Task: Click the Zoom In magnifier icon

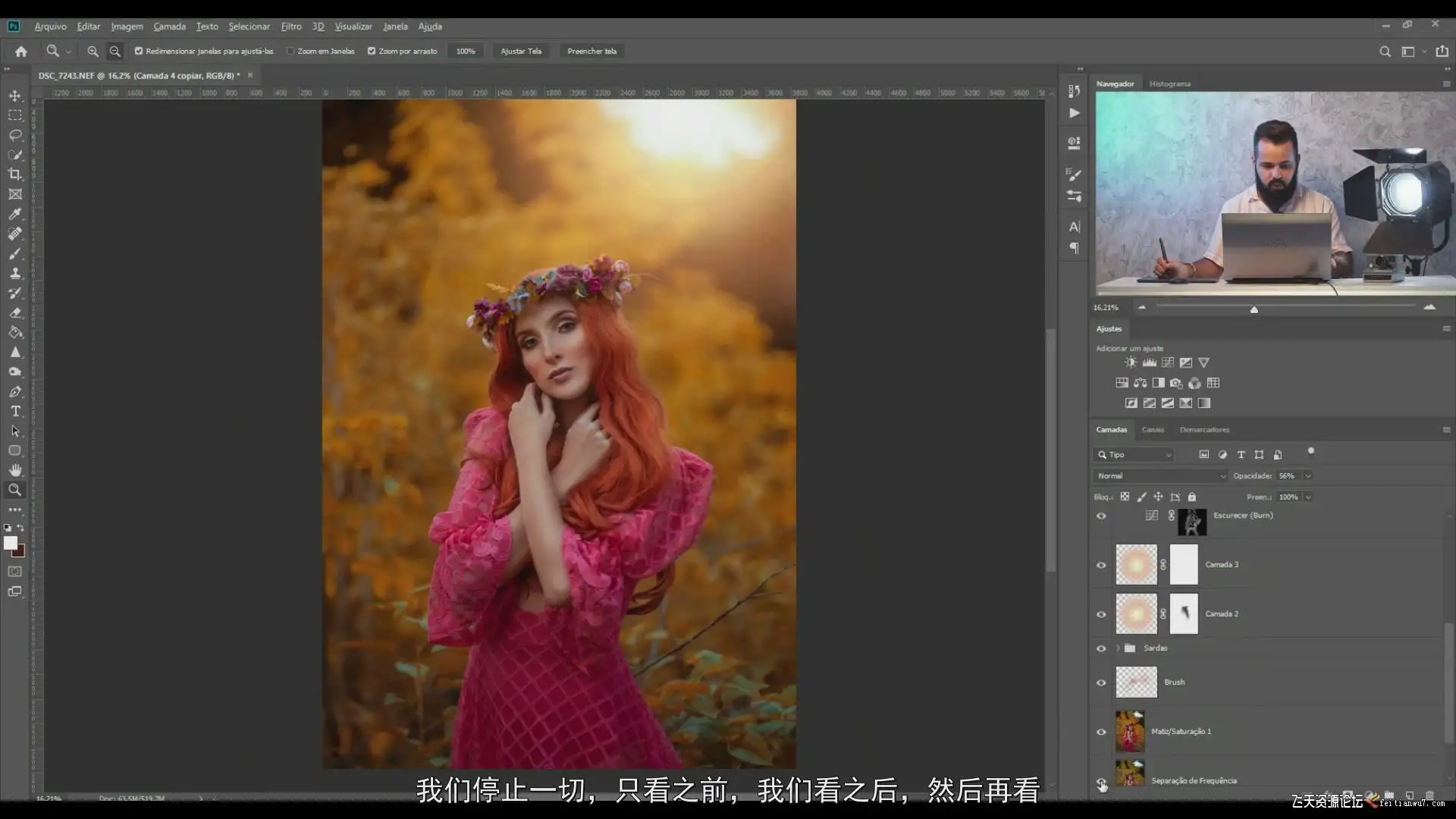Action: pos(93,52)
